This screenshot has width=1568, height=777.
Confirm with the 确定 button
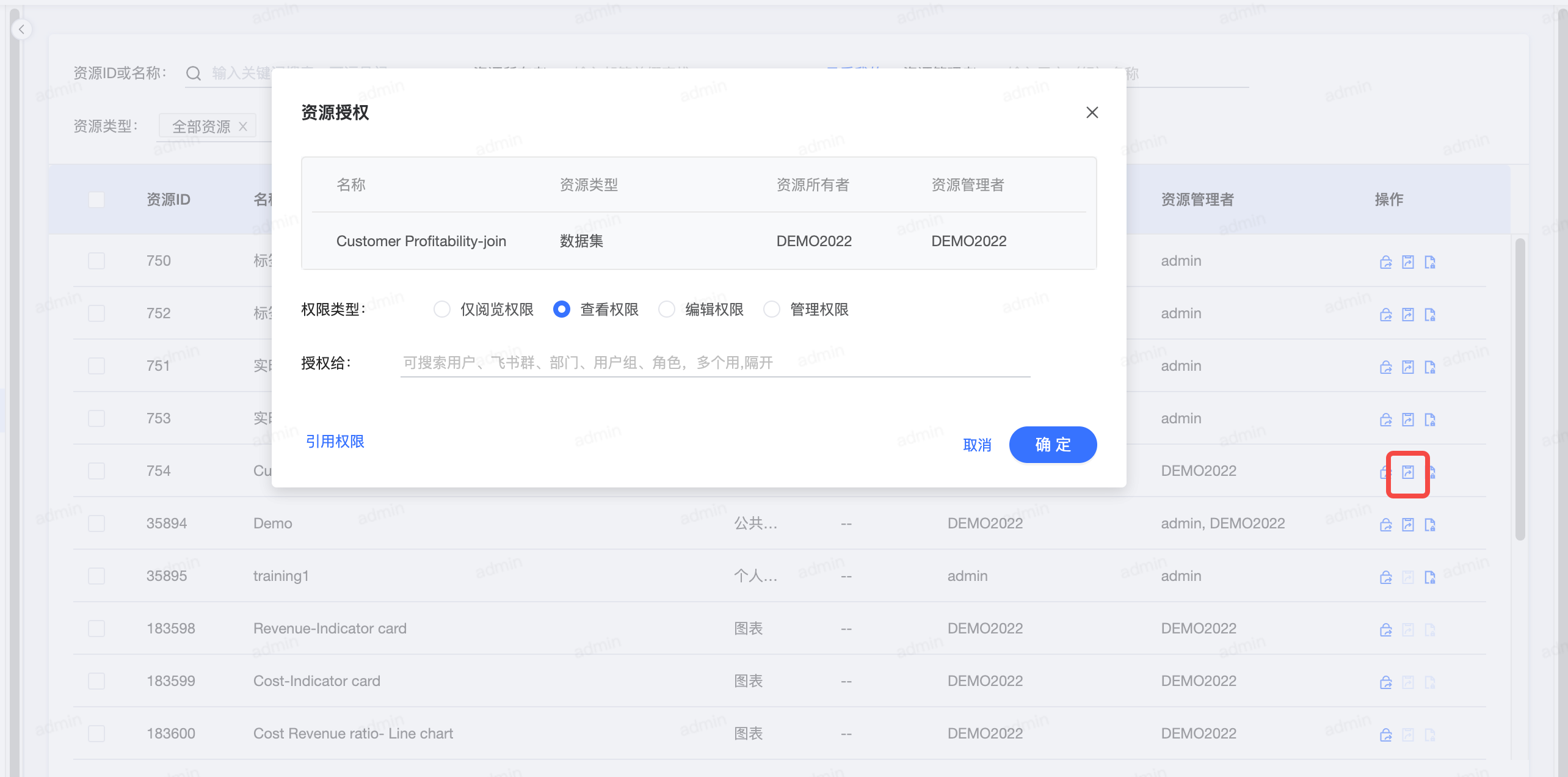[1053, 445]
